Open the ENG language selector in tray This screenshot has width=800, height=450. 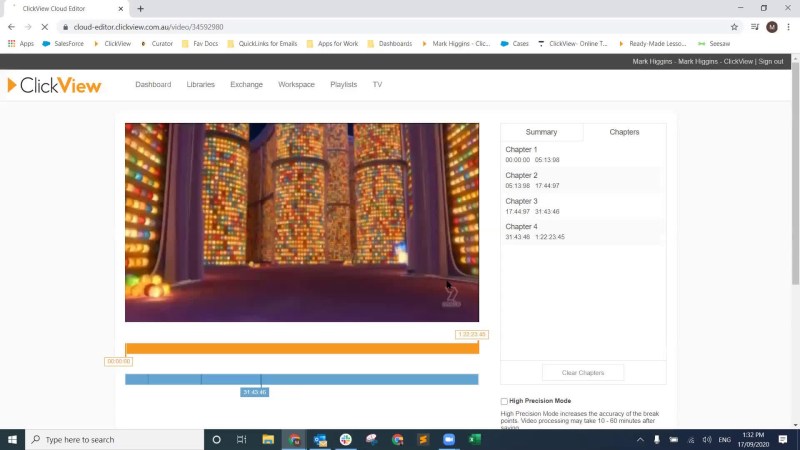(x=724, y=439)
